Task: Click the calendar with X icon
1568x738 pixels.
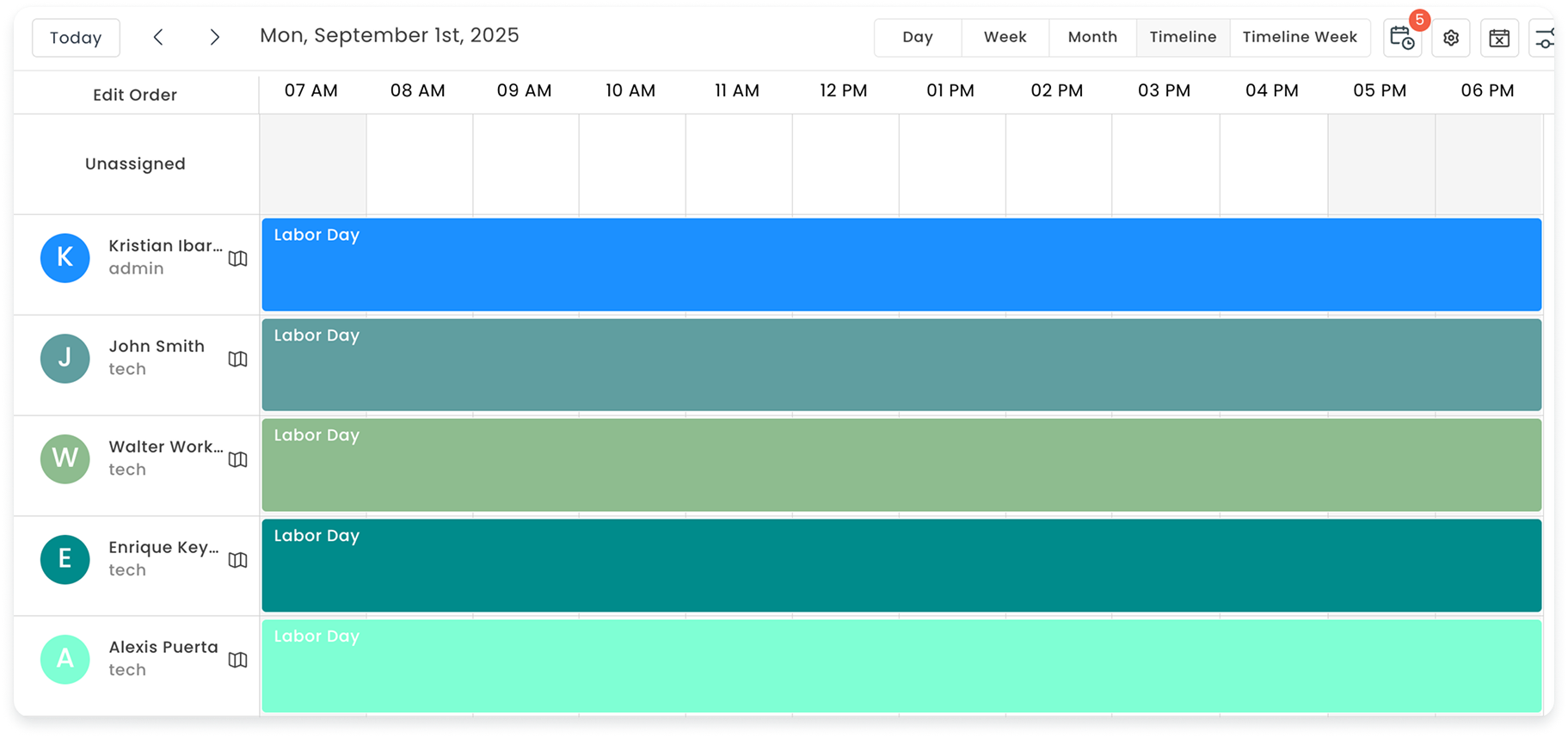Action: tap(1499, 38)
